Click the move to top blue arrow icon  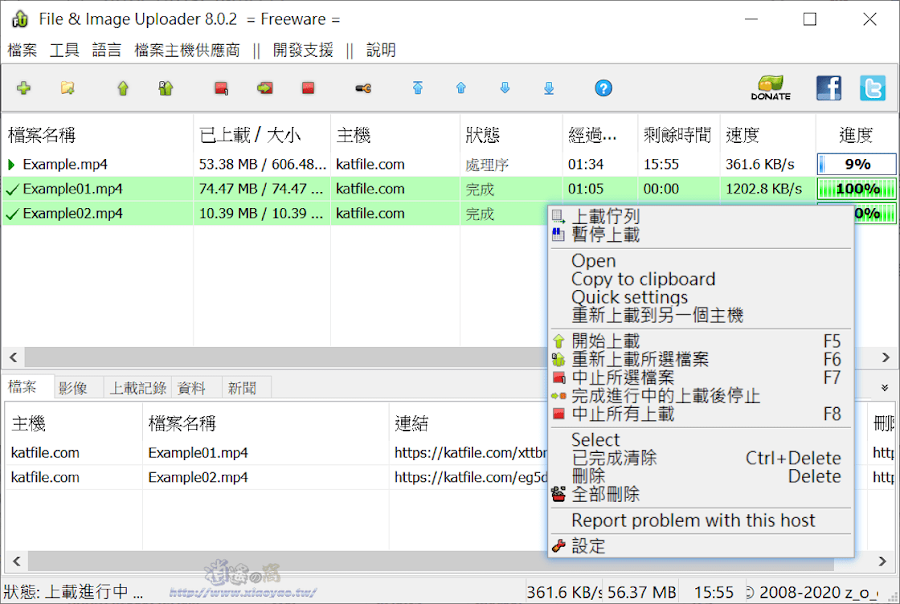(418, 88)
